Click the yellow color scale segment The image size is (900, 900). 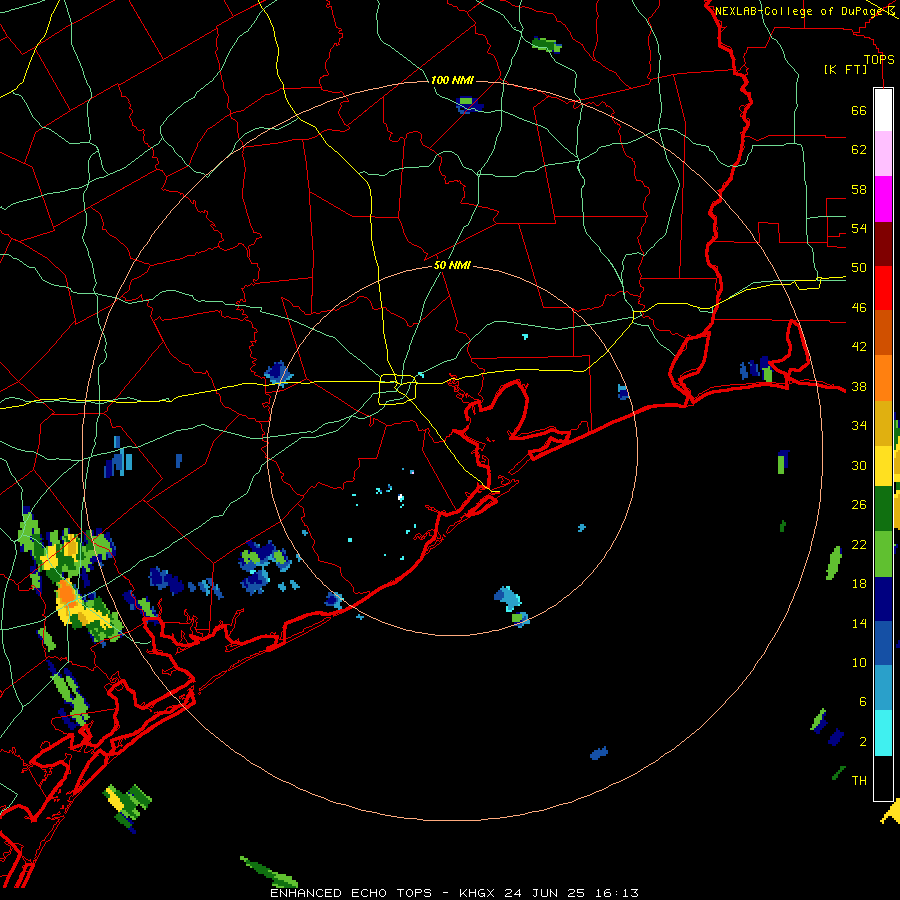[883, 465]
